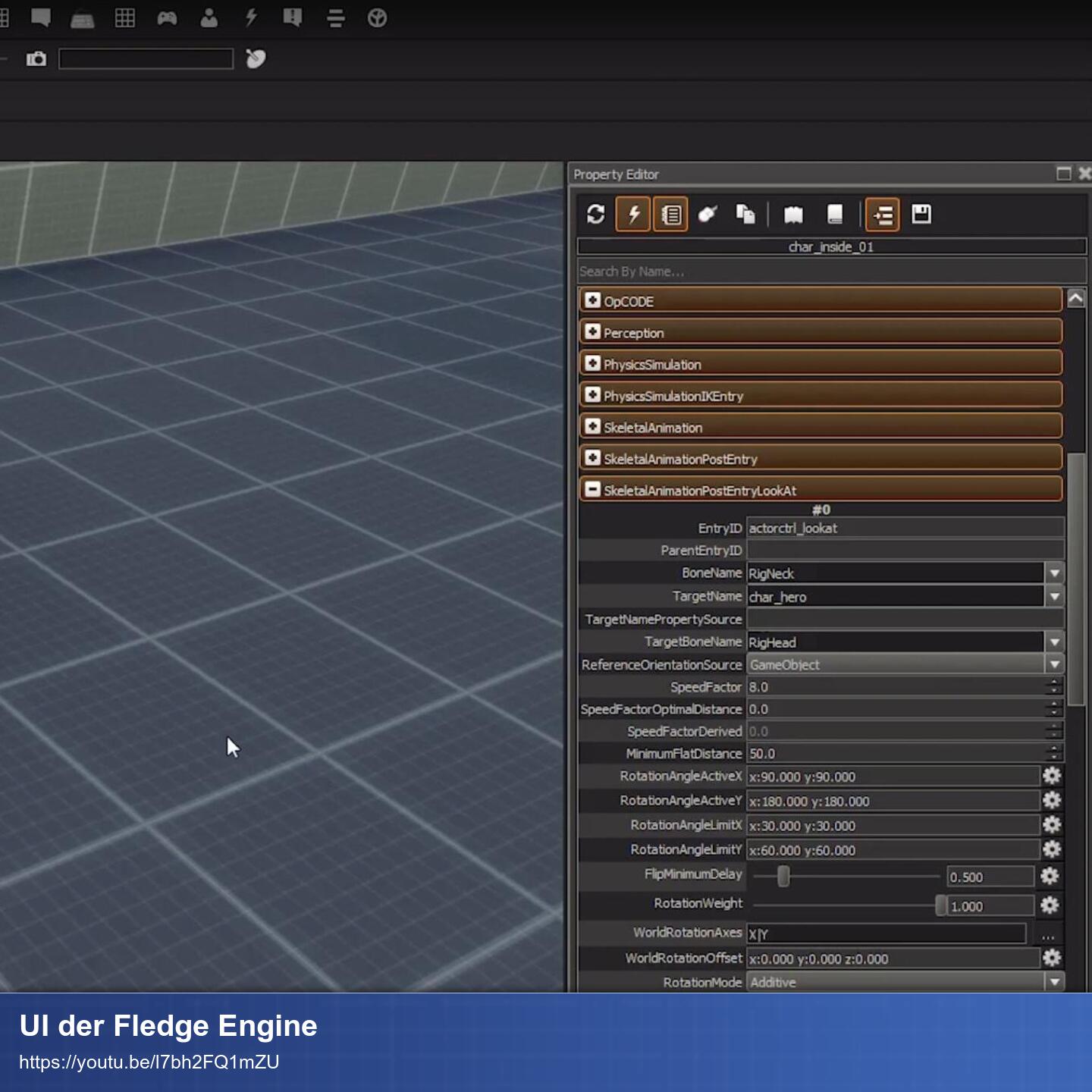The image size is (1092, 1092).
Task: Refresh the Property Editor
Action: click(x=596, y=215)
